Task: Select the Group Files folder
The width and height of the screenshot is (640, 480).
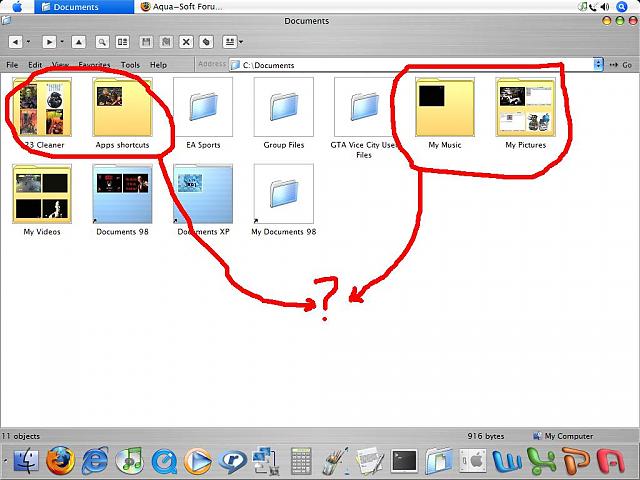Action: (284, 113)
